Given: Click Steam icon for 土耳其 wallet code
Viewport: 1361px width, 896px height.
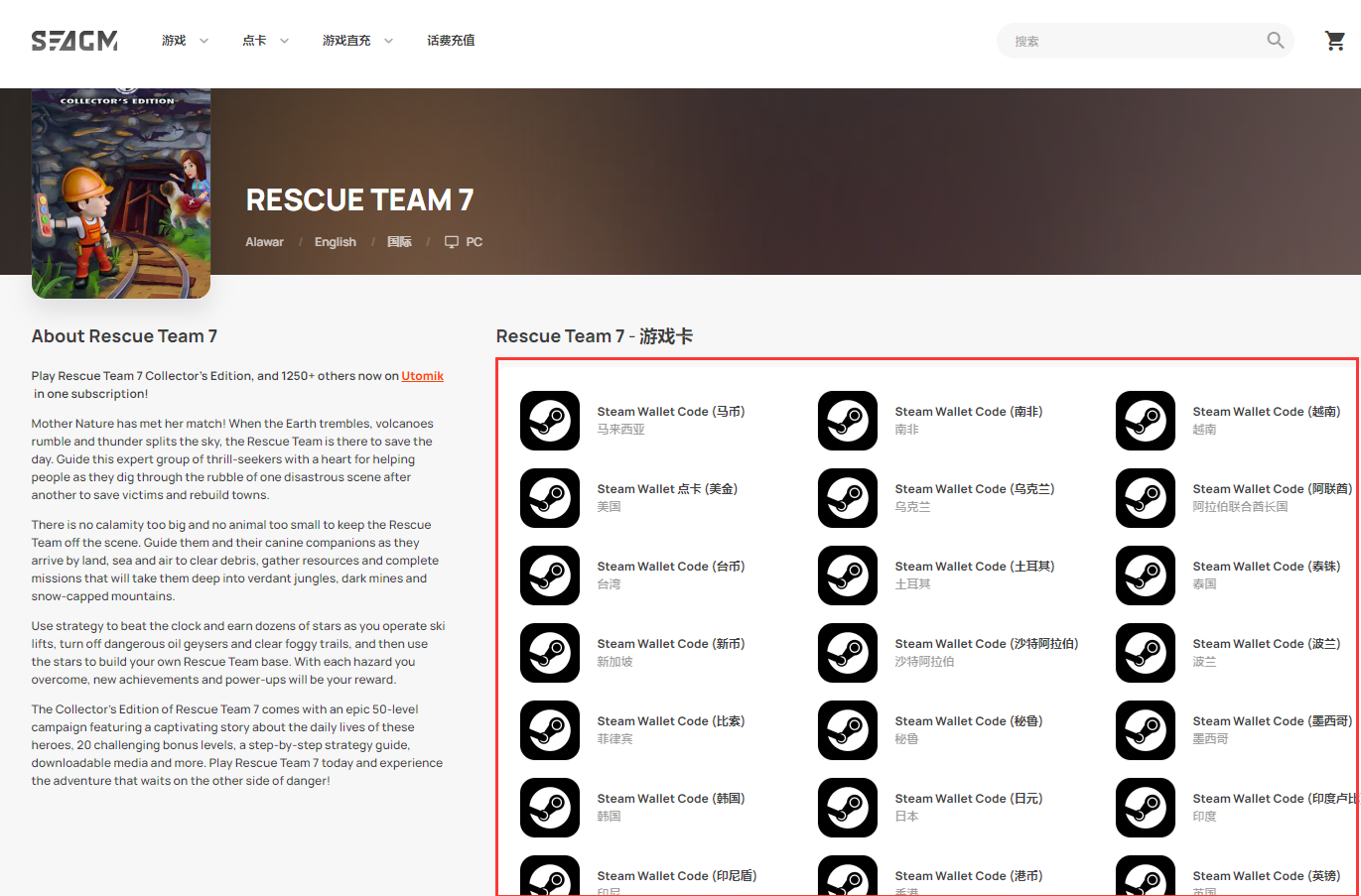Looking at the screenshot, I should [x=848, y=576].
